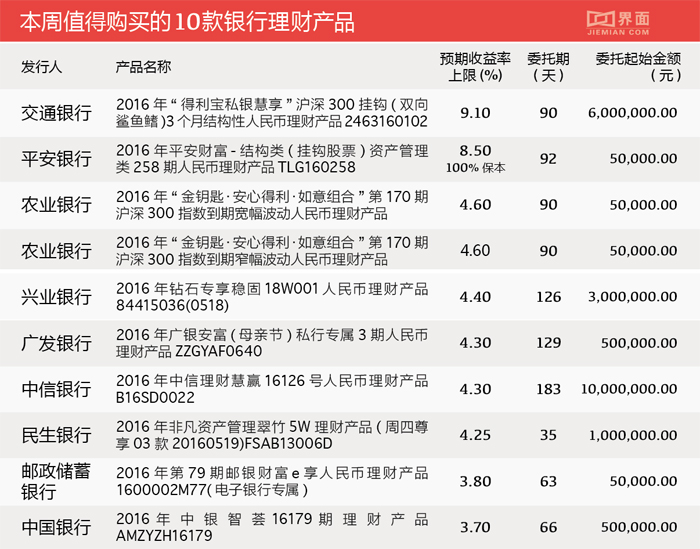This screenshot has height=549, width=700.
Task: Click product name containing FSAB13006D
Action: pyautogui.click(x=272, y=435)
